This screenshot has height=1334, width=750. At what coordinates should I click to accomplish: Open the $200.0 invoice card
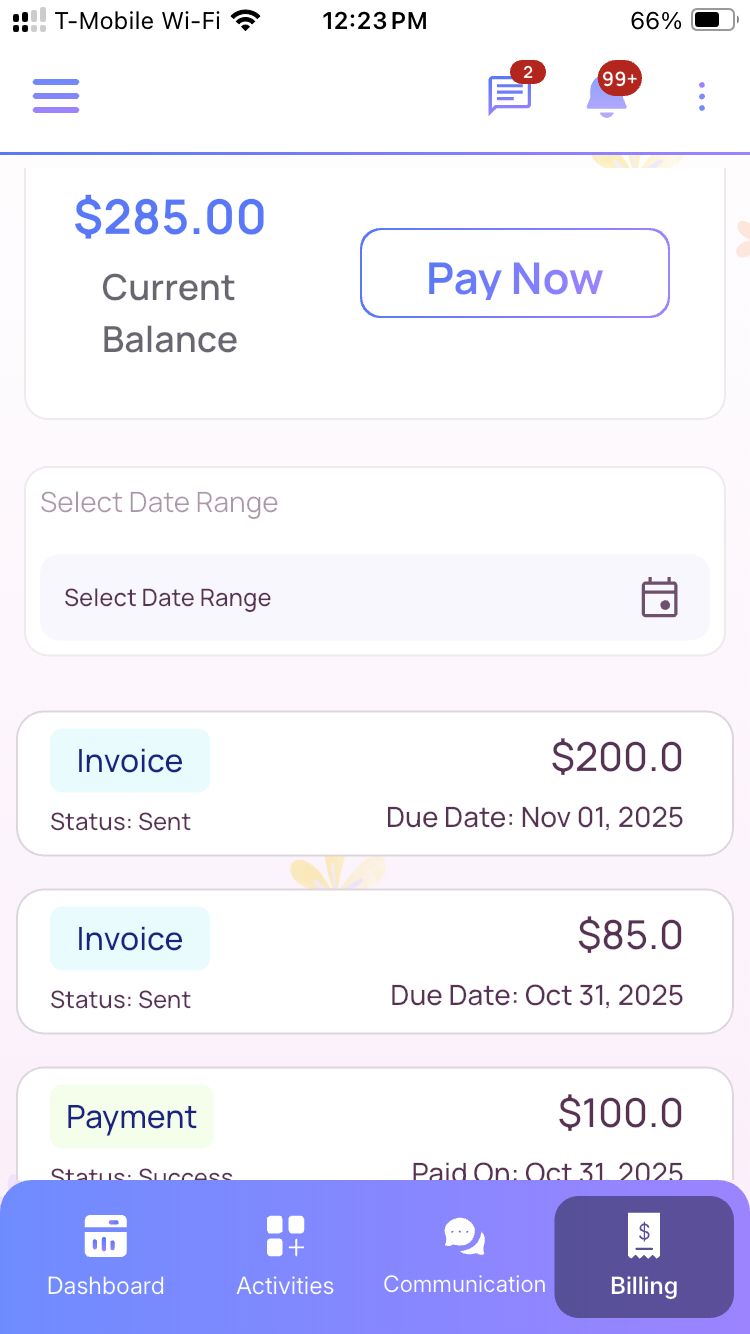(x=375, y=784)
